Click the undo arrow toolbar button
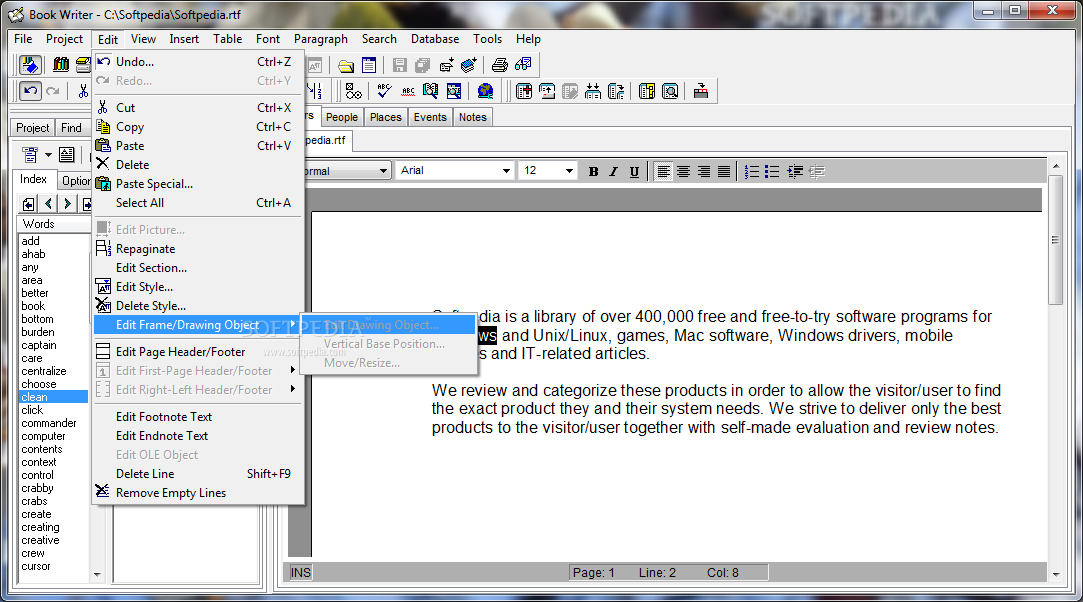 tap(30, 90)
